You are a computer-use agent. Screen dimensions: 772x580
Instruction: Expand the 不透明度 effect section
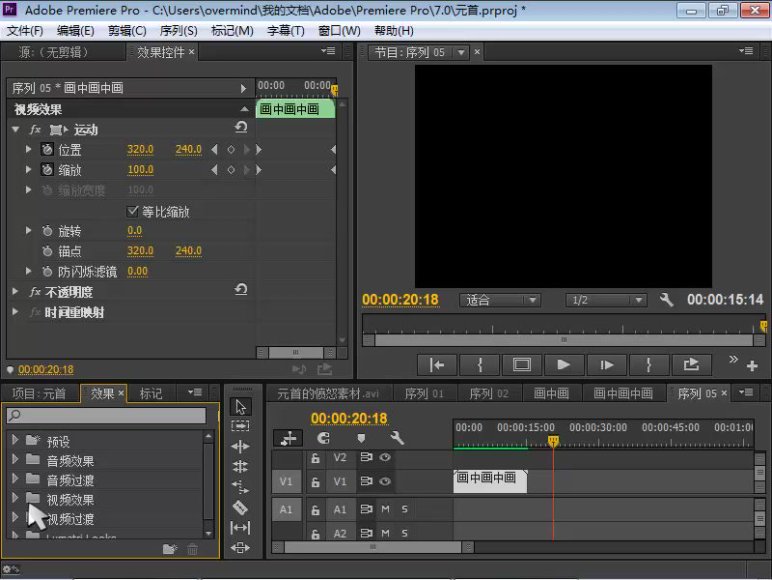point(16,292)
